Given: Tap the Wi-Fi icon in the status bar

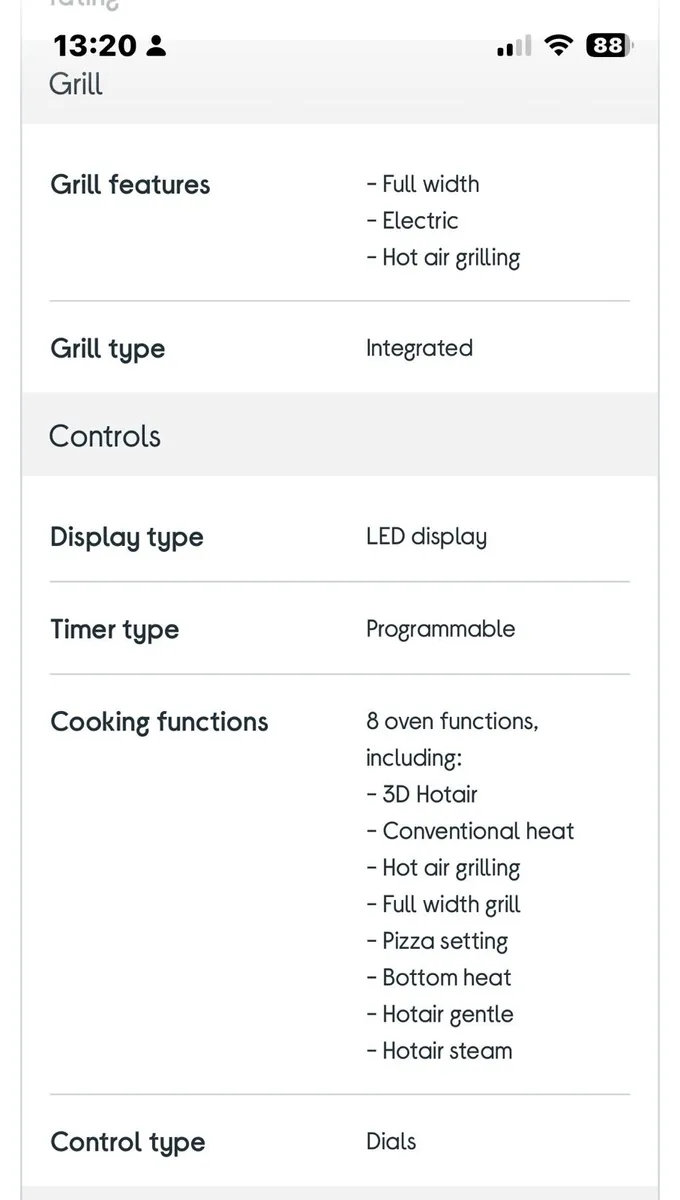Looking at the screenshot, I should pyautogui.click(x=559, y=45).
